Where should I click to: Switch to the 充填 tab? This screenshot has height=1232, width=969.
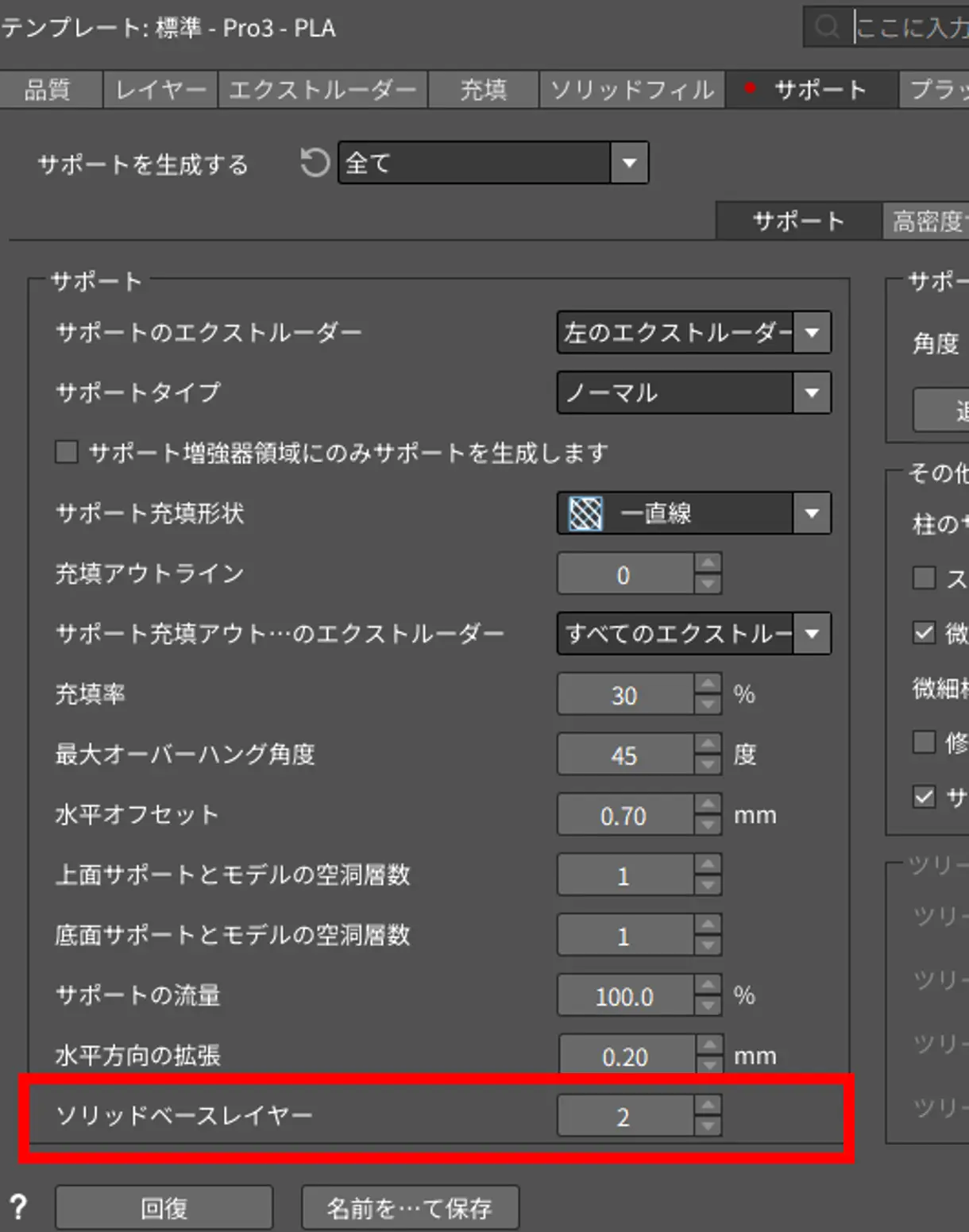pos(483,90)
